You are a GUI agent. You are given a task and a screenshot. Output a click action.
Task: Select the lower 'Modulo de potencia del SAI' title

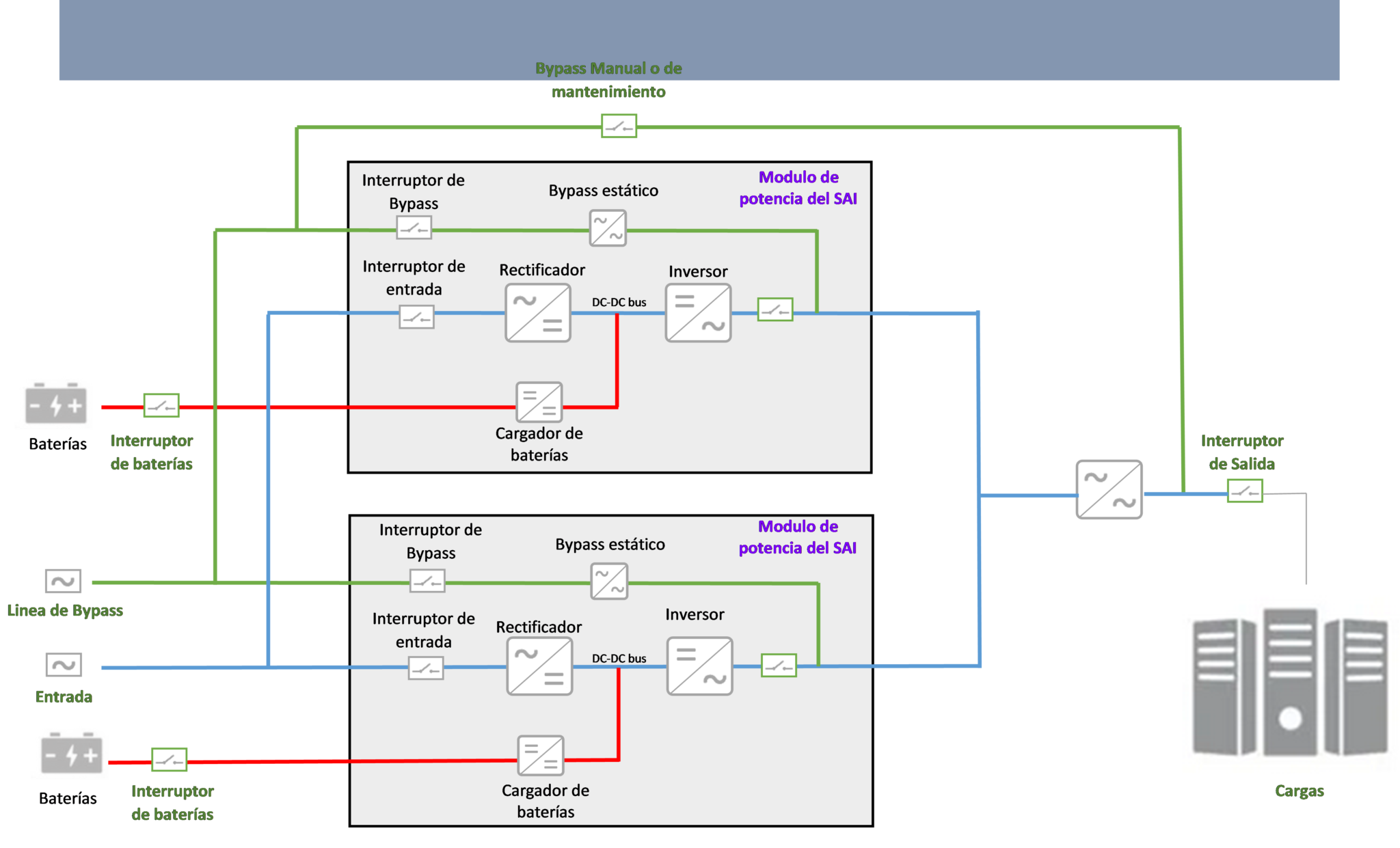(x=797, y=537)
